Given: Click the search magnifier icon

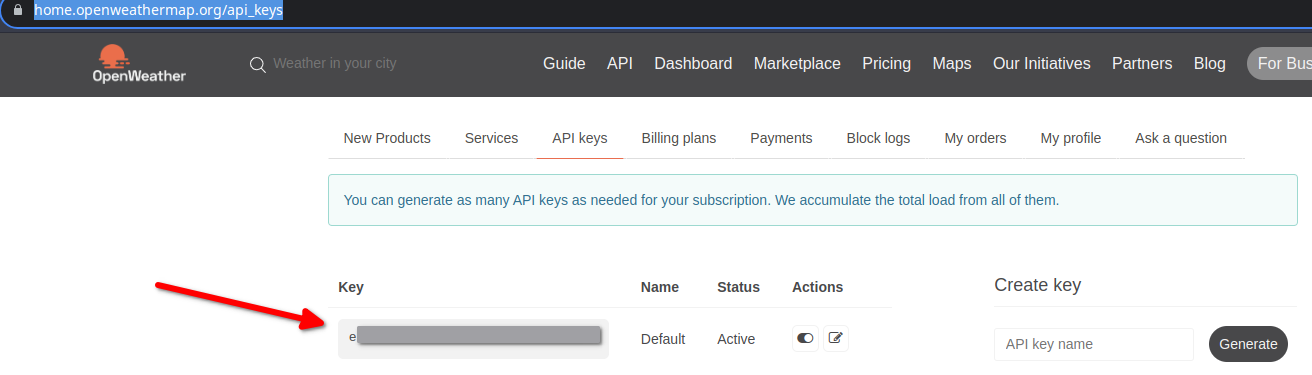Looking at the screenshot, I should pyautogui.click(x=257, y=64).
